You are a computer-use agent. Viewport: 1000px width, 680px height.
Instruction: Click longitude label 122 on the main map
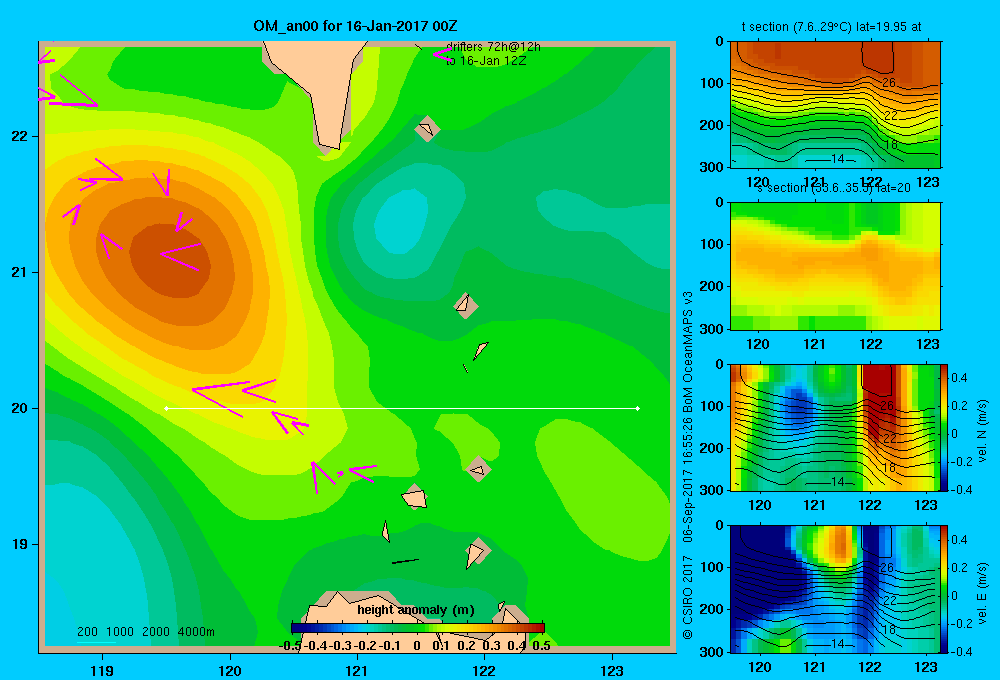click(484, 670)
